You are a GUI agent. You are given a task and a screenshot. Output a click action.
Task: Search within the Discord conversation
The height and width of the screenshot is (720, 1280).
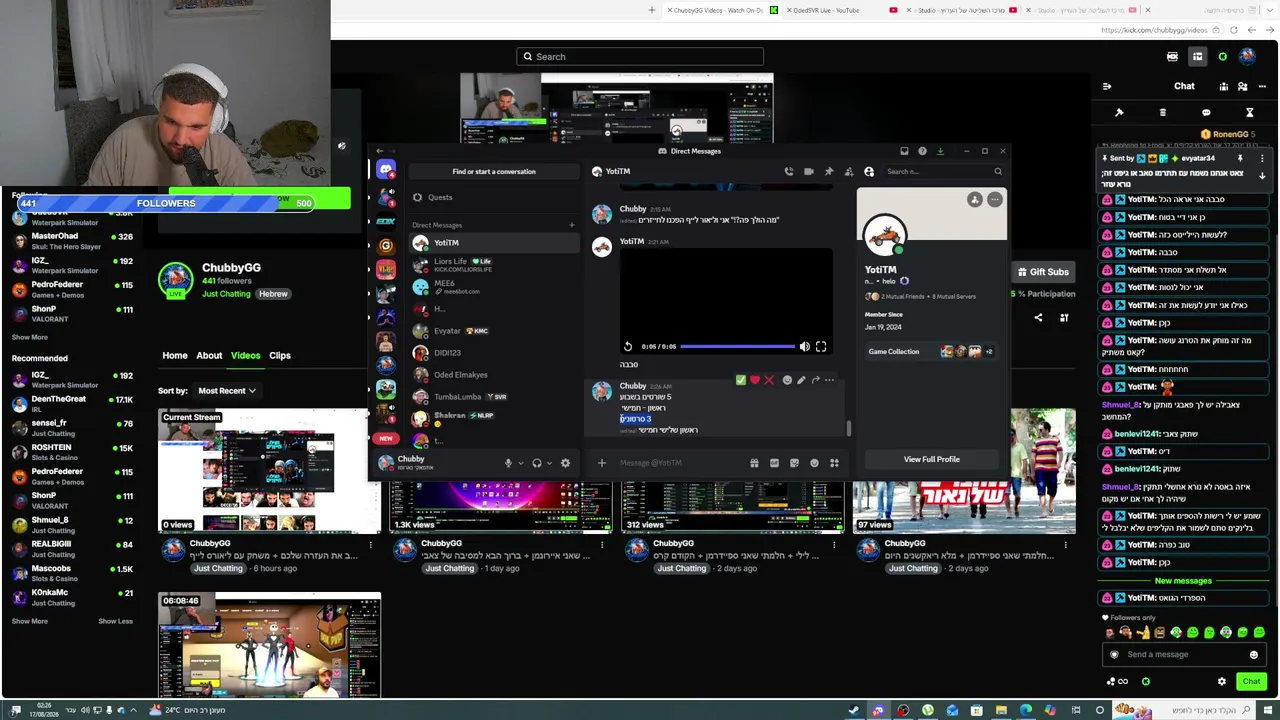click(943, 172)
